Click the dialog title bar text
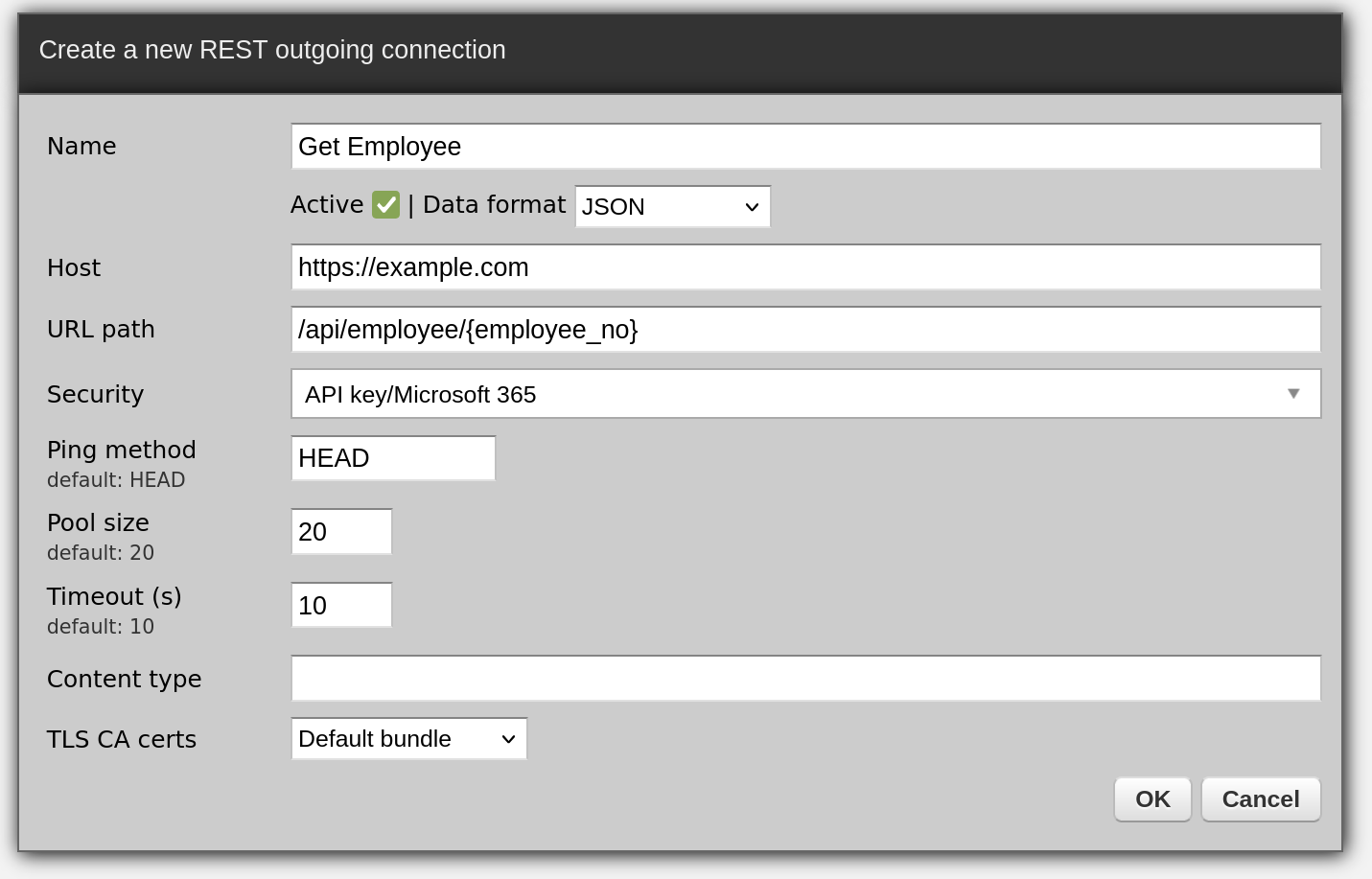This screenshot has height=879, width=1372. pos(272,50)
